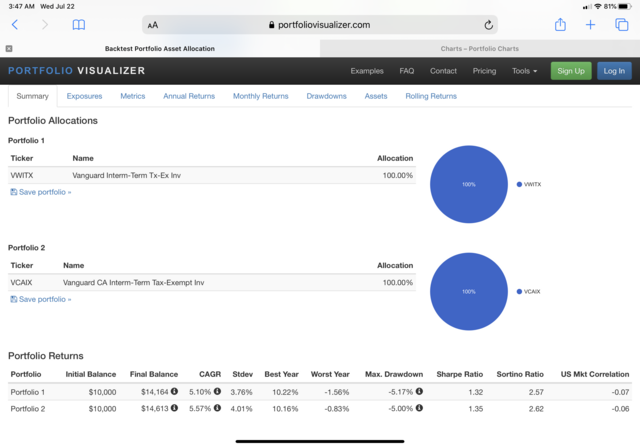The width and height of the screenshot is (640, 447).
Task: Click info icon next to $14,613 final balance
Action: tap(174, 408)
